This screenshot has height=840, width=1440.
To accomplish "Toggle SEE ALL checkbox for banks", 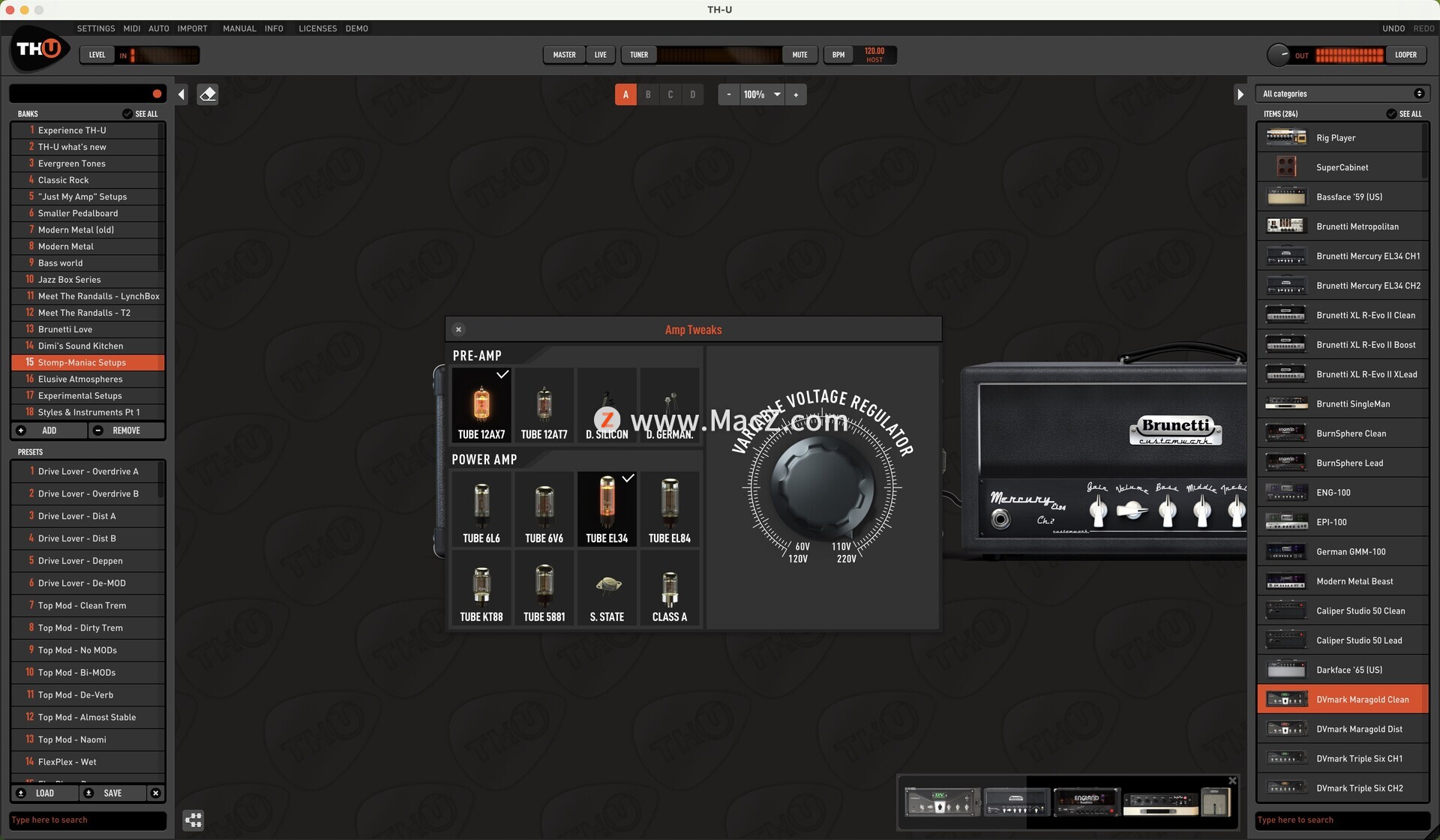I will (127, 114).
